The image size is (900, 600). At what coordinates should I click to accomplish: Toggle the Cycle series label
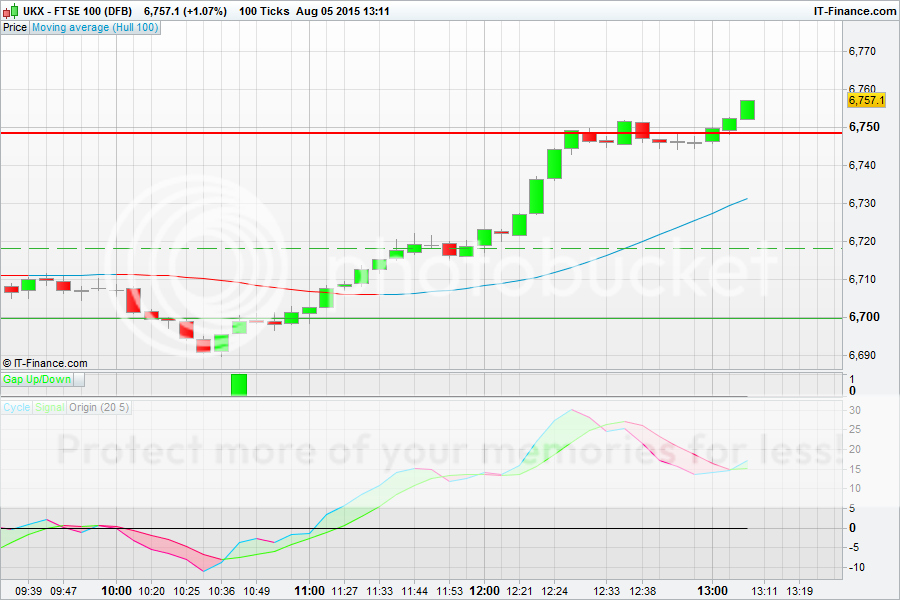click(x=17, y=407)
